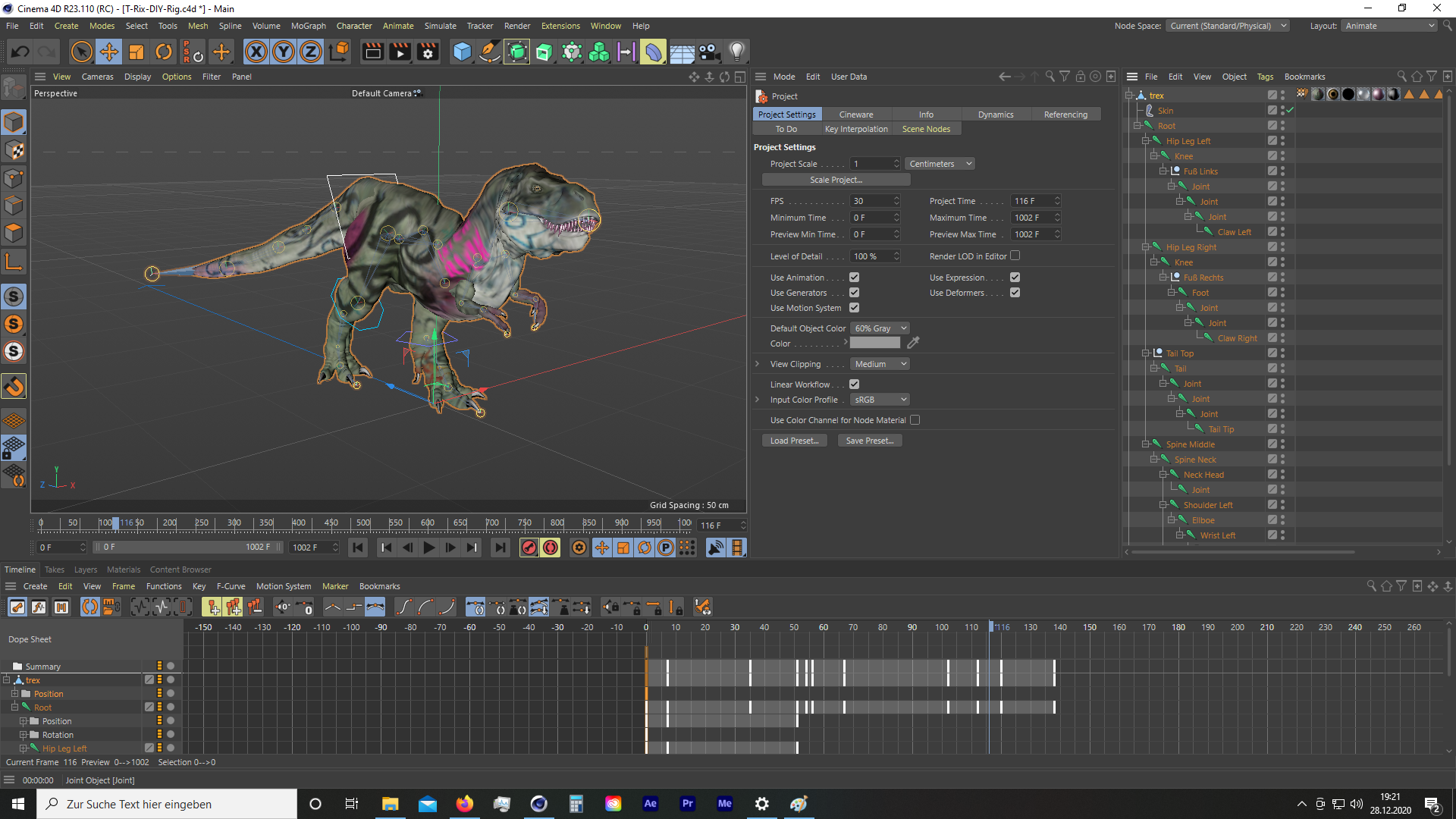Open the Takes tab in timeline panel
1456x819 pixels.
click(55, 570)
